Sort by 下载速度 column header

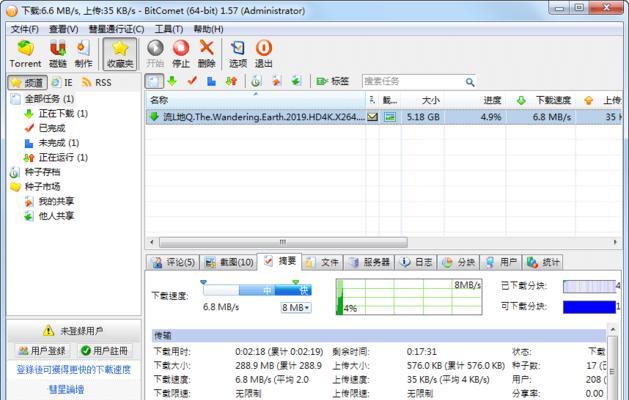coord(541,100)
